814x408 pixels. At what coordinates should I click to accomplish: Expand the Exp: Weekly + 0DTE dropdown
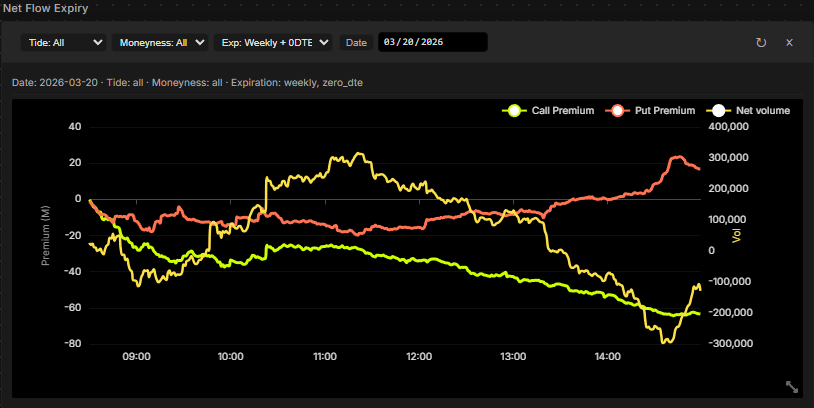272,42
